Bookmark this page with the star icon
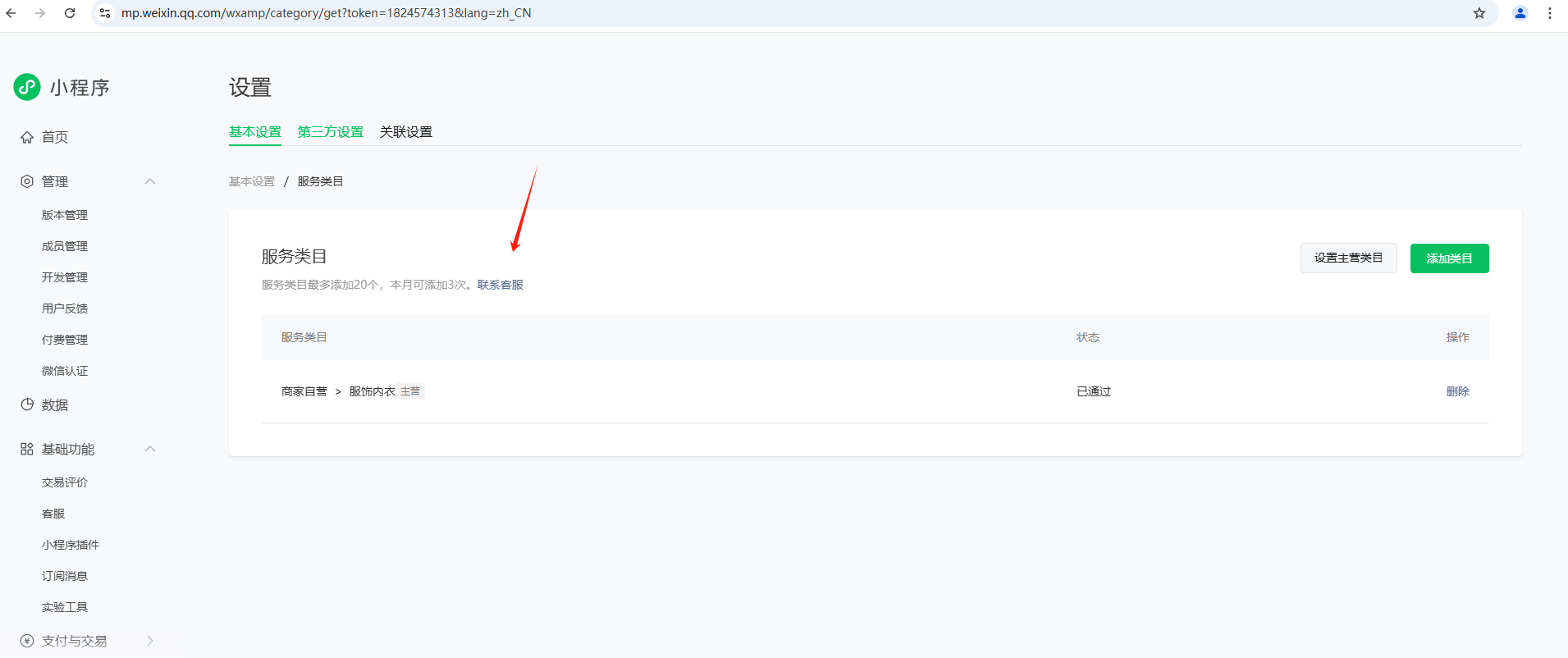Viewport: 1568px width, 658px height. [x=1479, y=13]
